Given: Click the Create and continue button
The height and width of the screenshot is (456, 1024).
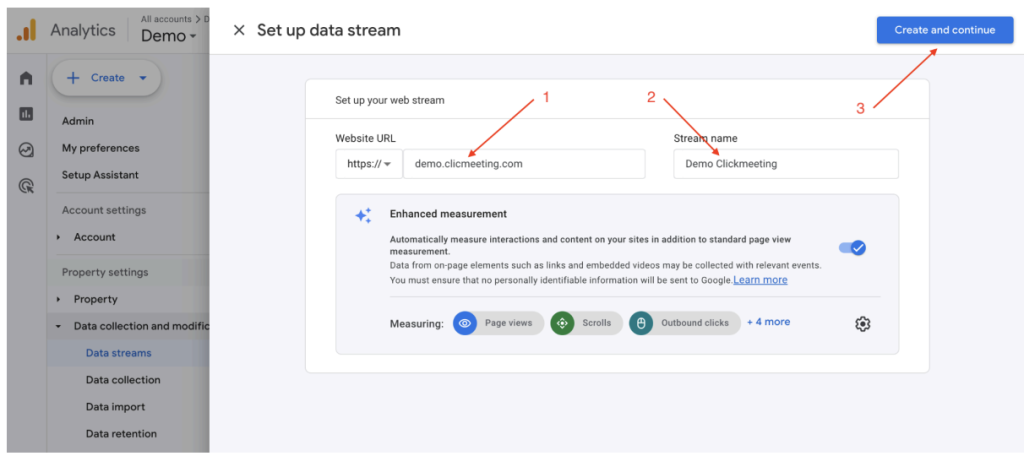Looking at the screenshot, I should click(x=944, y=30).
